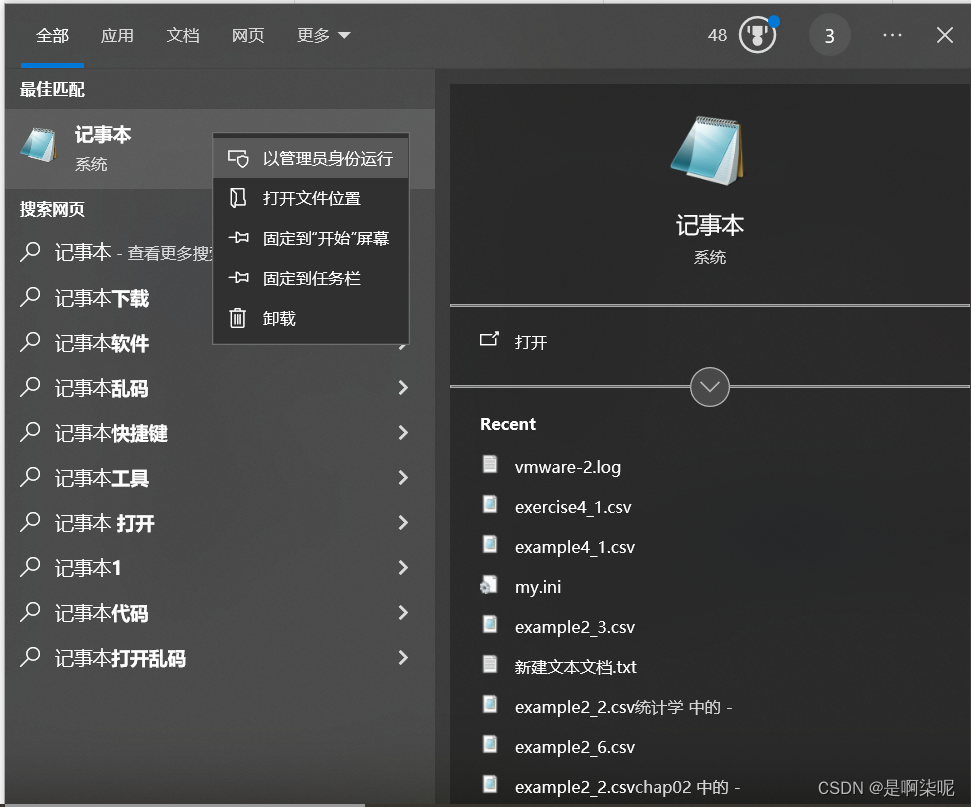Choose 卸载 from context menu
971x807 pixels.
coord(311,318)
